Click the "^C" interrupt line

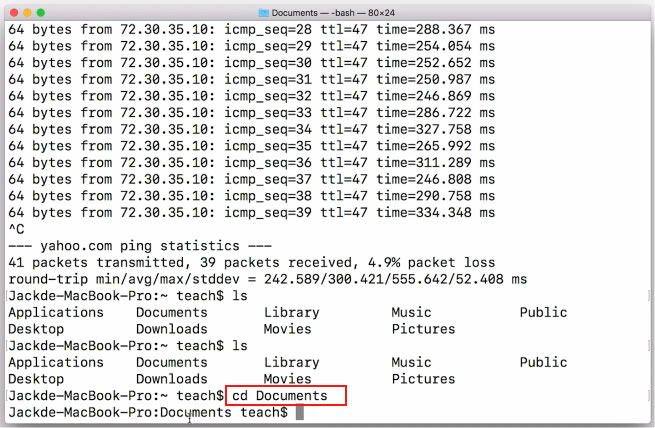coord(16,229)
